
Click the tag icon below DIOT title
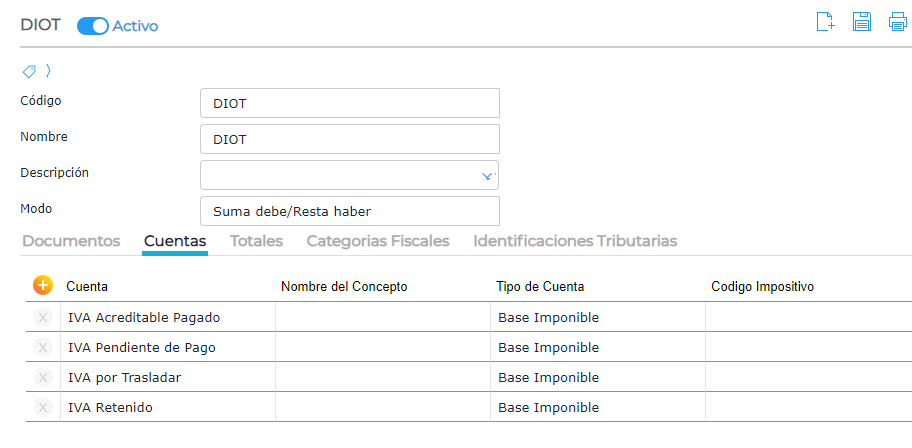[29, 71]
